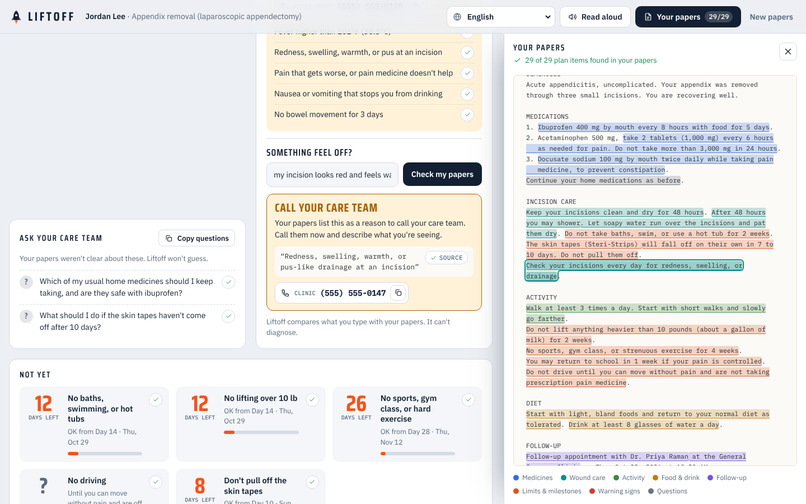Click the Questions legend color dot
This screenshot has width=806, height=504.
[x=651, y=491]
